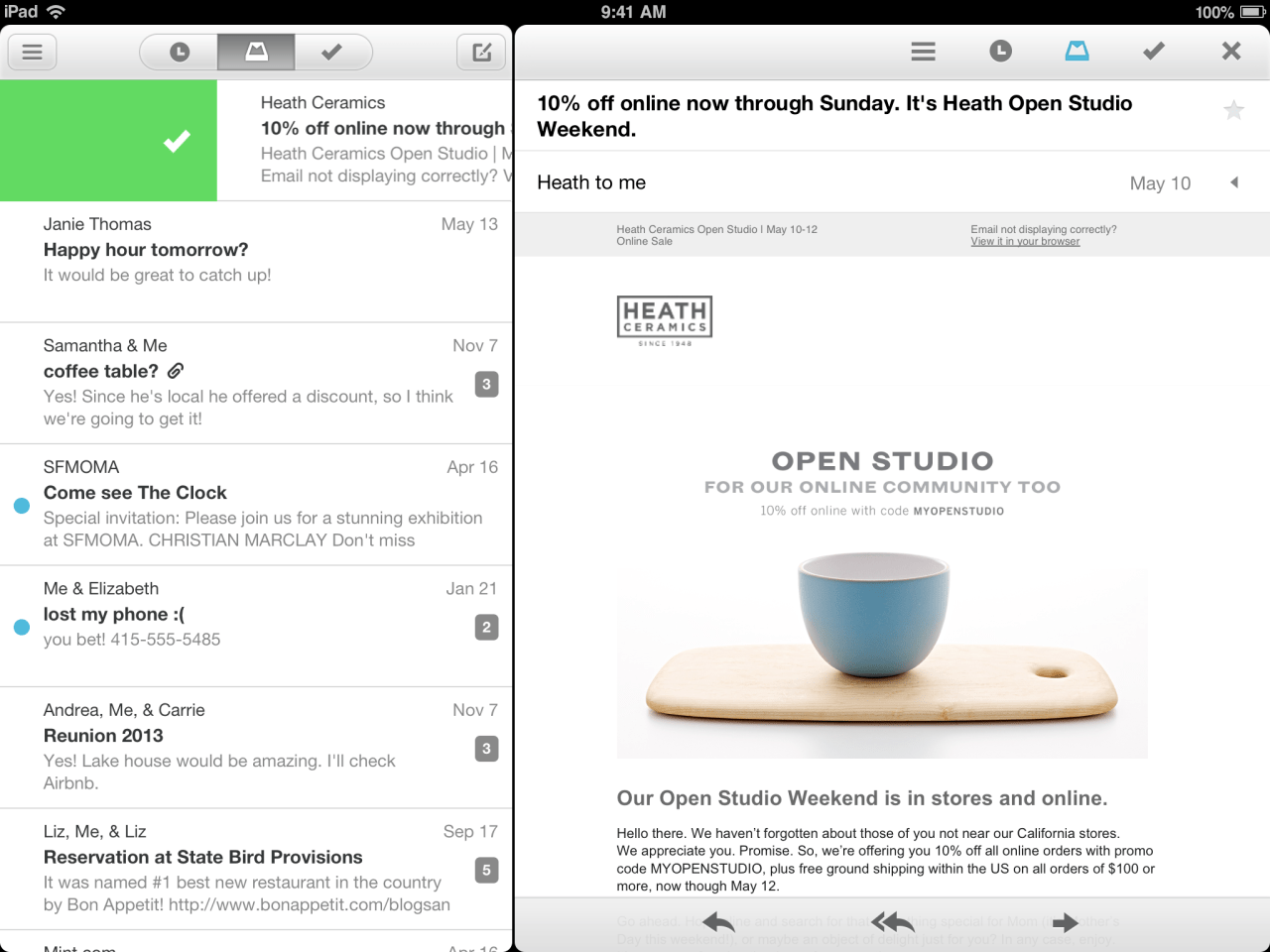Open Reservation at State Bird Provisions thread
This screenshot has height=952, width=1270.
point(256,870)
